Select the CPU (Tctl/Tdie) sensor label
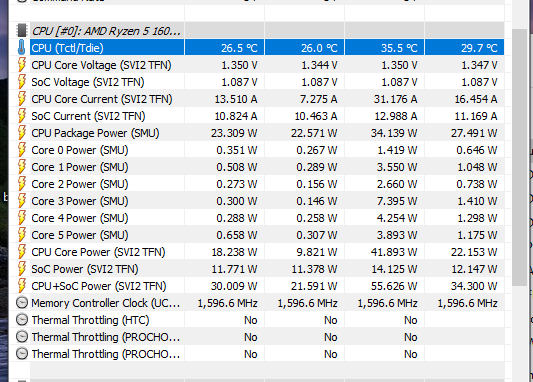Viewport: 533px width, 382px height. 67,48
